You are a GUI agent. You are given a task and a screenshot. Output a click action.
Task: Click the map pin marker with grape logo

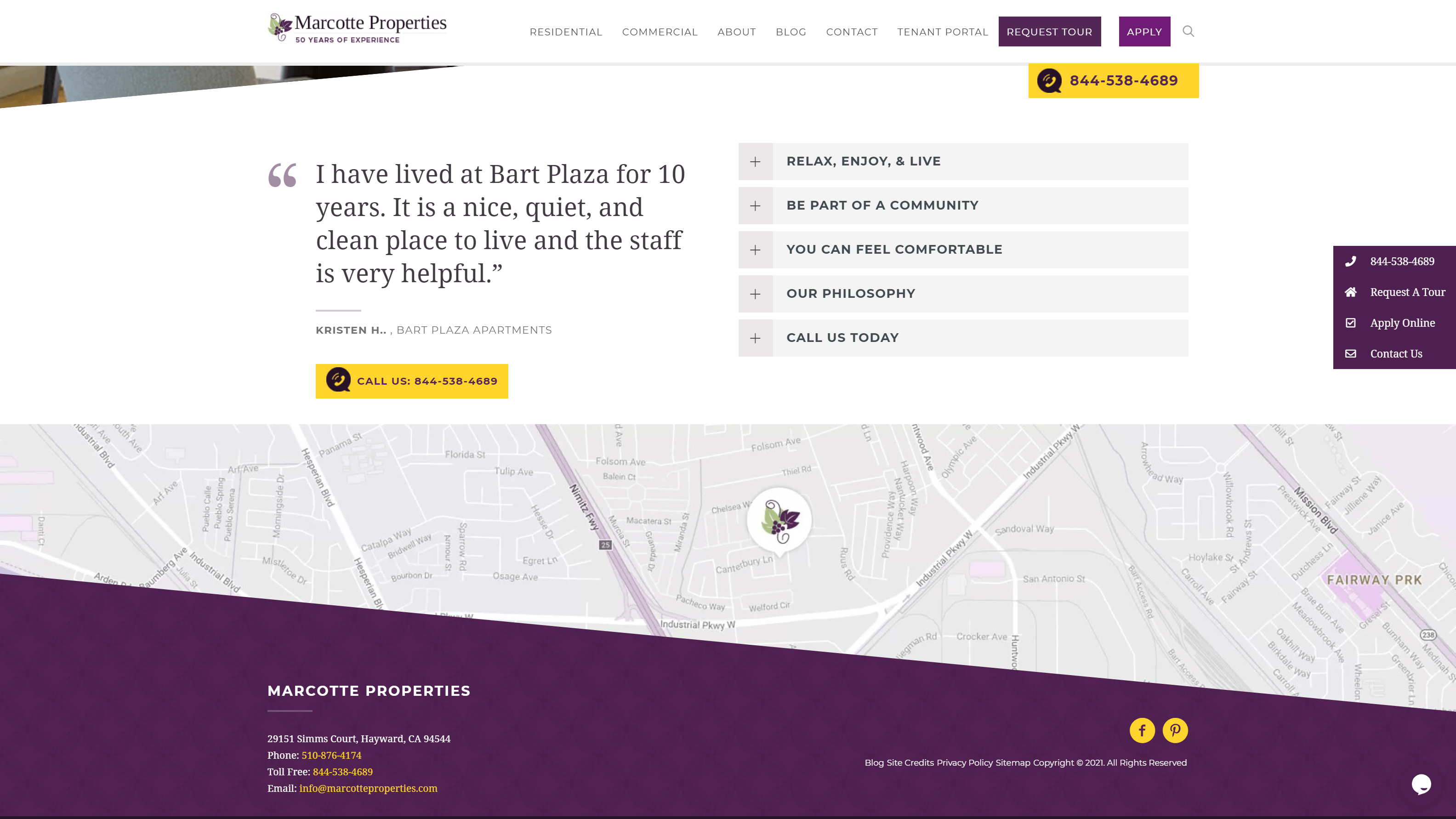tap(779, 522)
